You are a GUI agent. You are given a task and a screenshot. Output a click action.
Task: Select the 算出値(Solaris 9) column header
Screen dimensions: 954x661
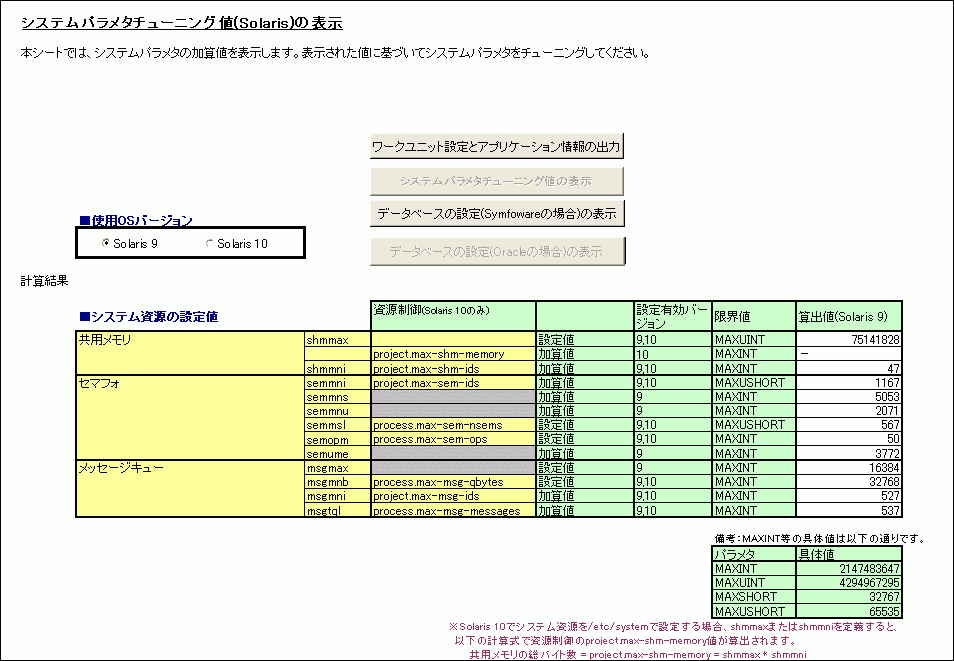click(849, 316)
